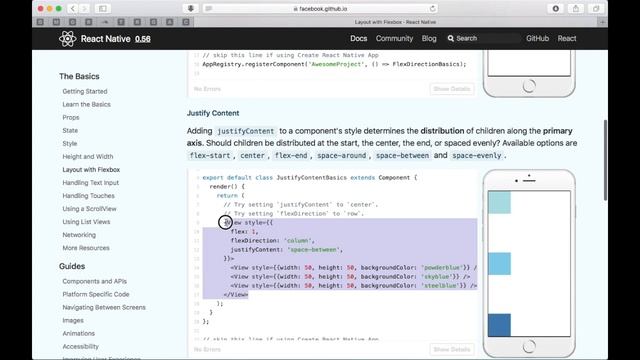Open Getting Started in sidebar

(85, 91)
